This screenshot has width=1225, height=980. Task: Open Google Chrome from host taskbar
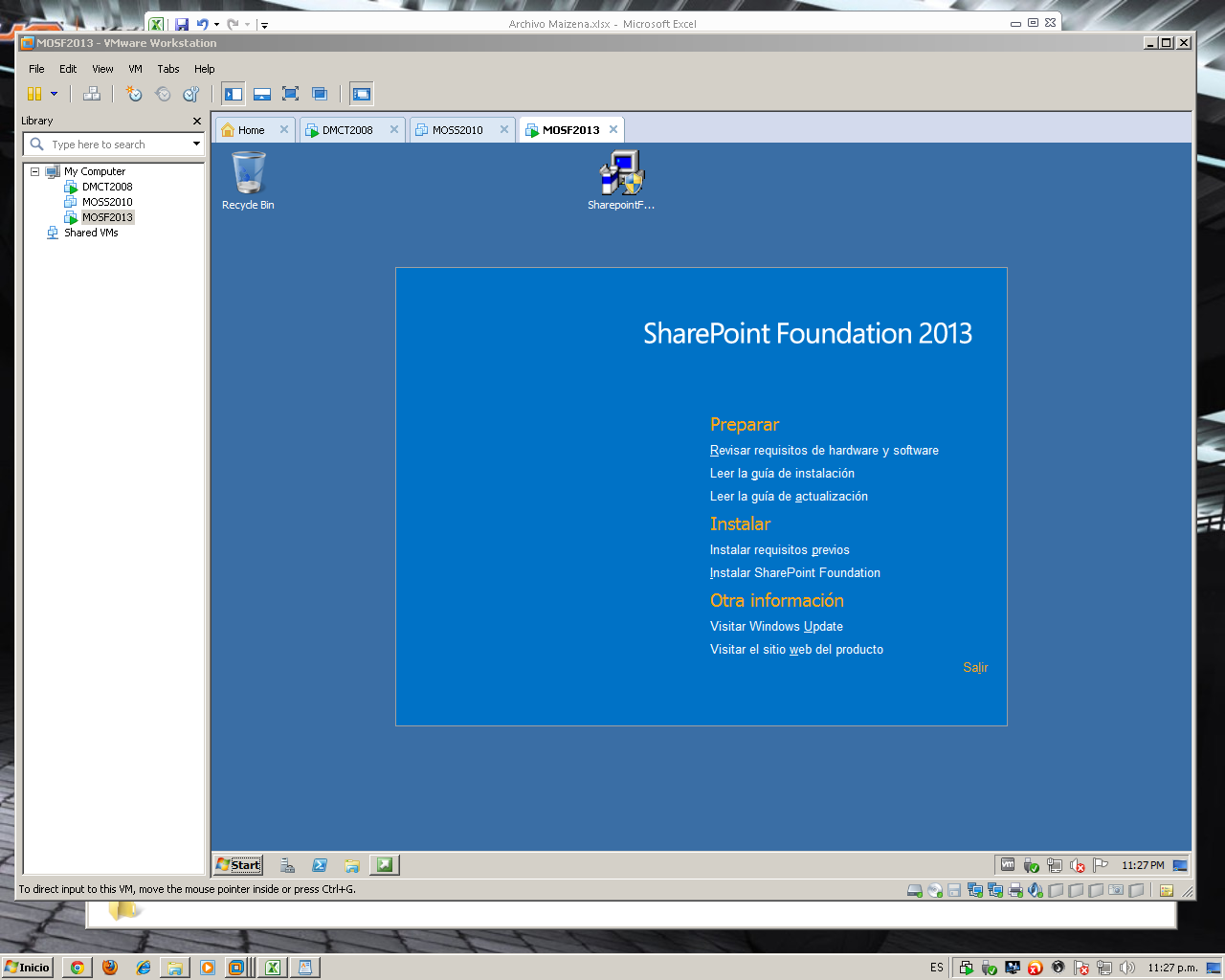tap(78, 968)
